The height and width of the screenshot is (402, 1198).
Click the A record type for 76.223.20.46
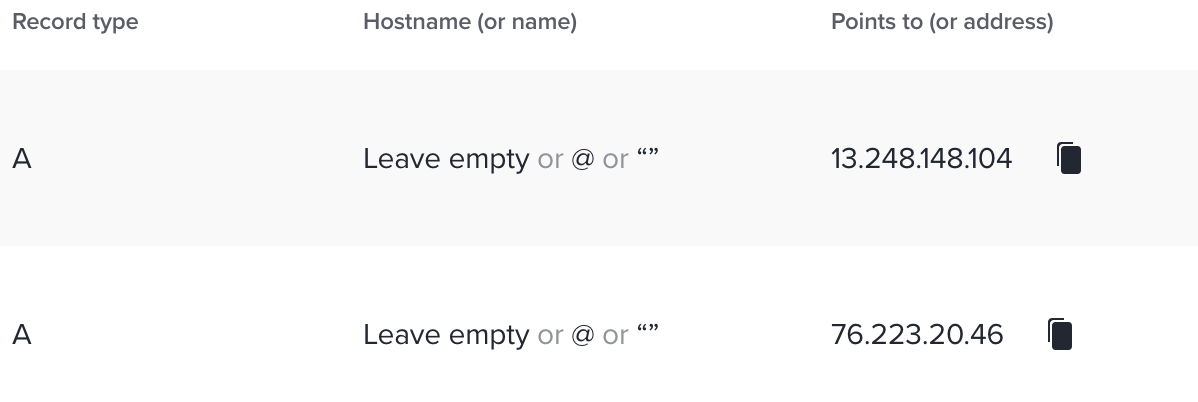pyautogui.click(x=21, y=335)
